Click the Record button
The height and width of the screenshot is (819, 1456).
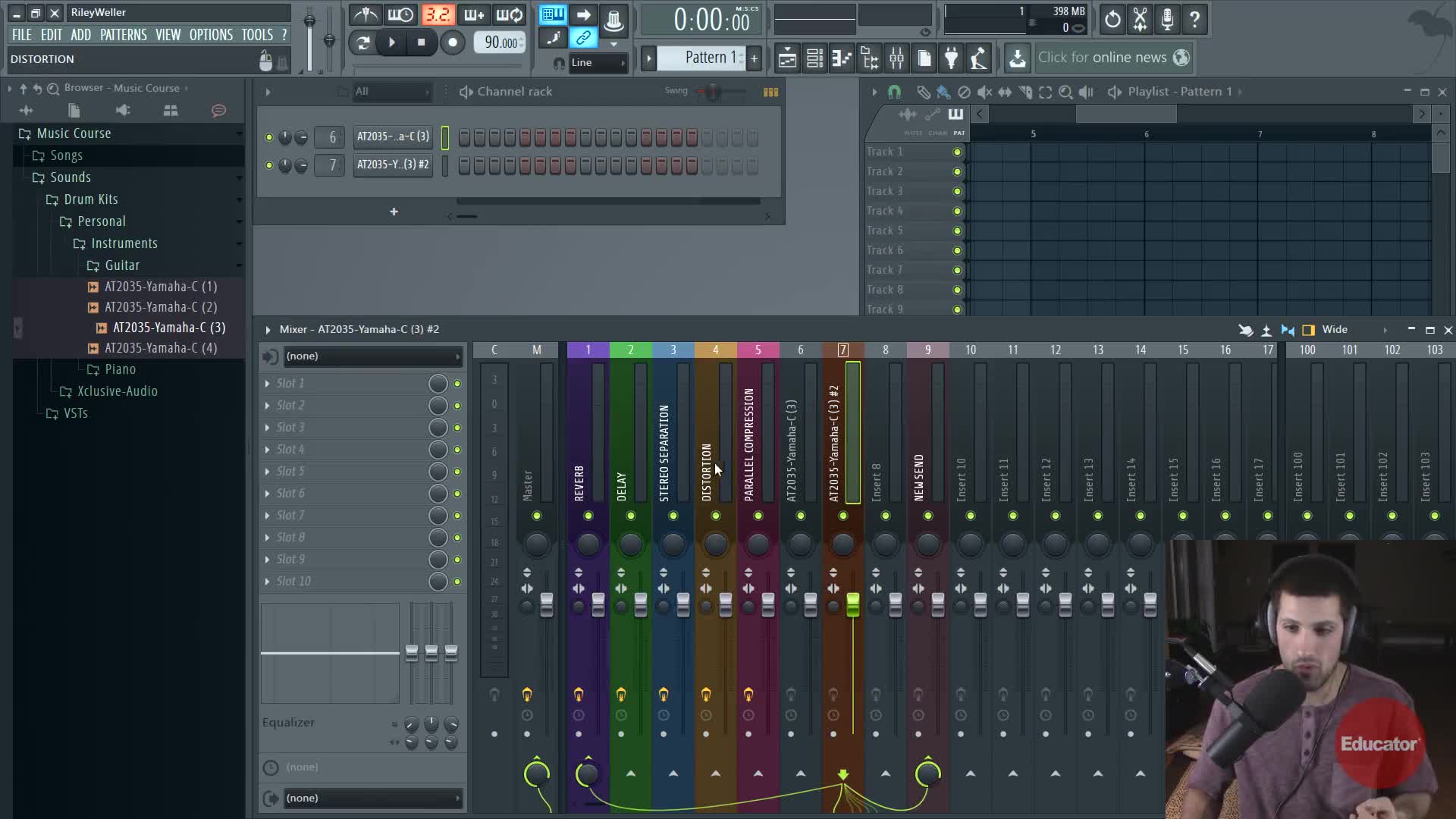453,42
